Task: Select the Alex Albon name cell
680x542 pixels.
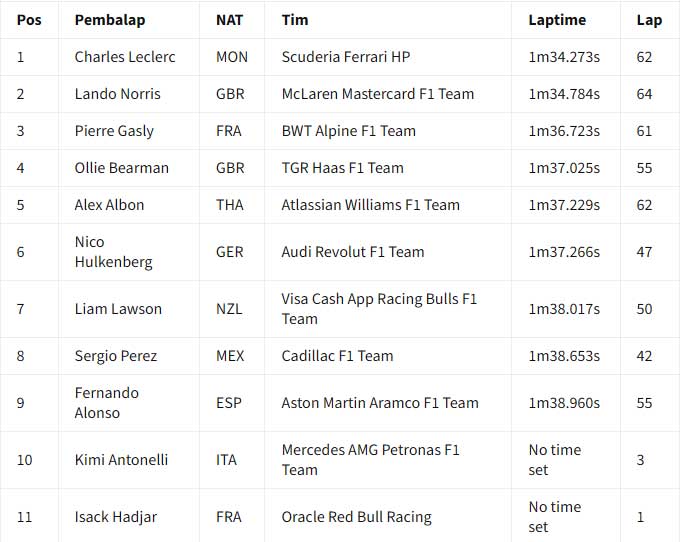Action: [109, 205]
